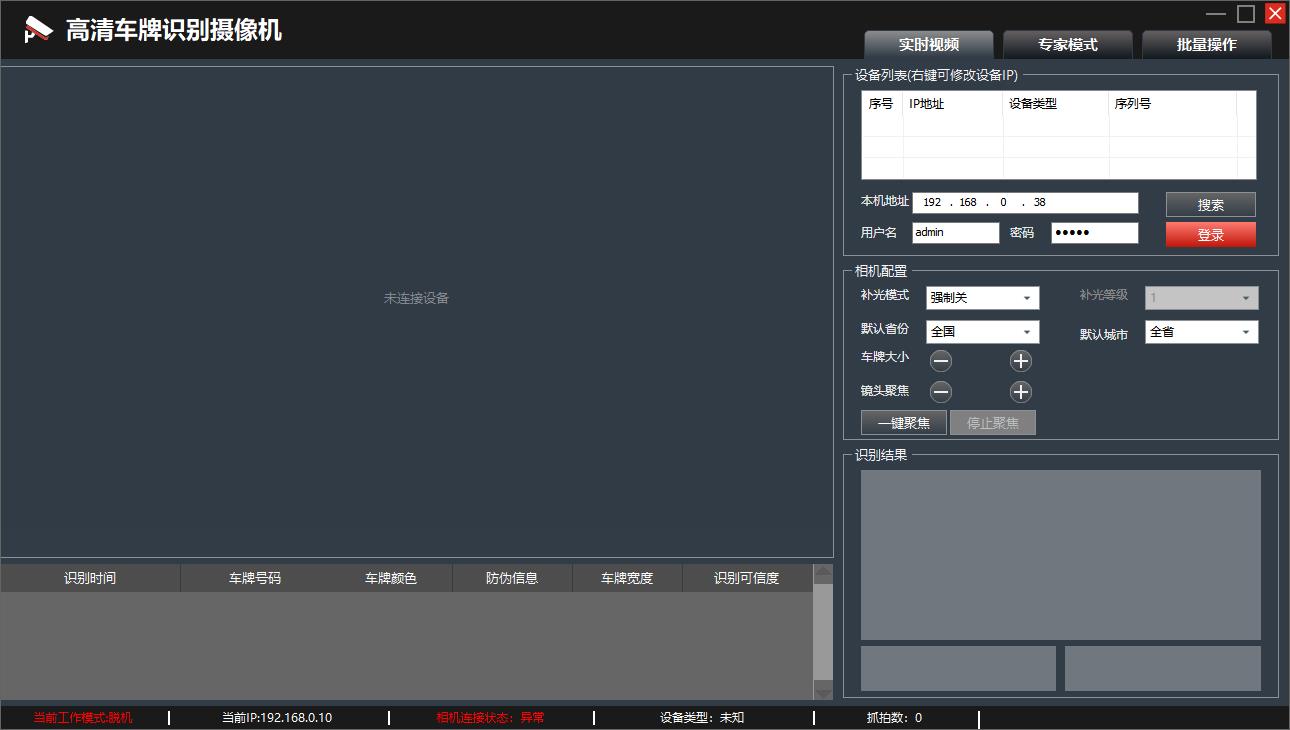Screen dimensions: 1290x730
Task: Start 一键聚焦 auto focus
Action: pos(903,423)
